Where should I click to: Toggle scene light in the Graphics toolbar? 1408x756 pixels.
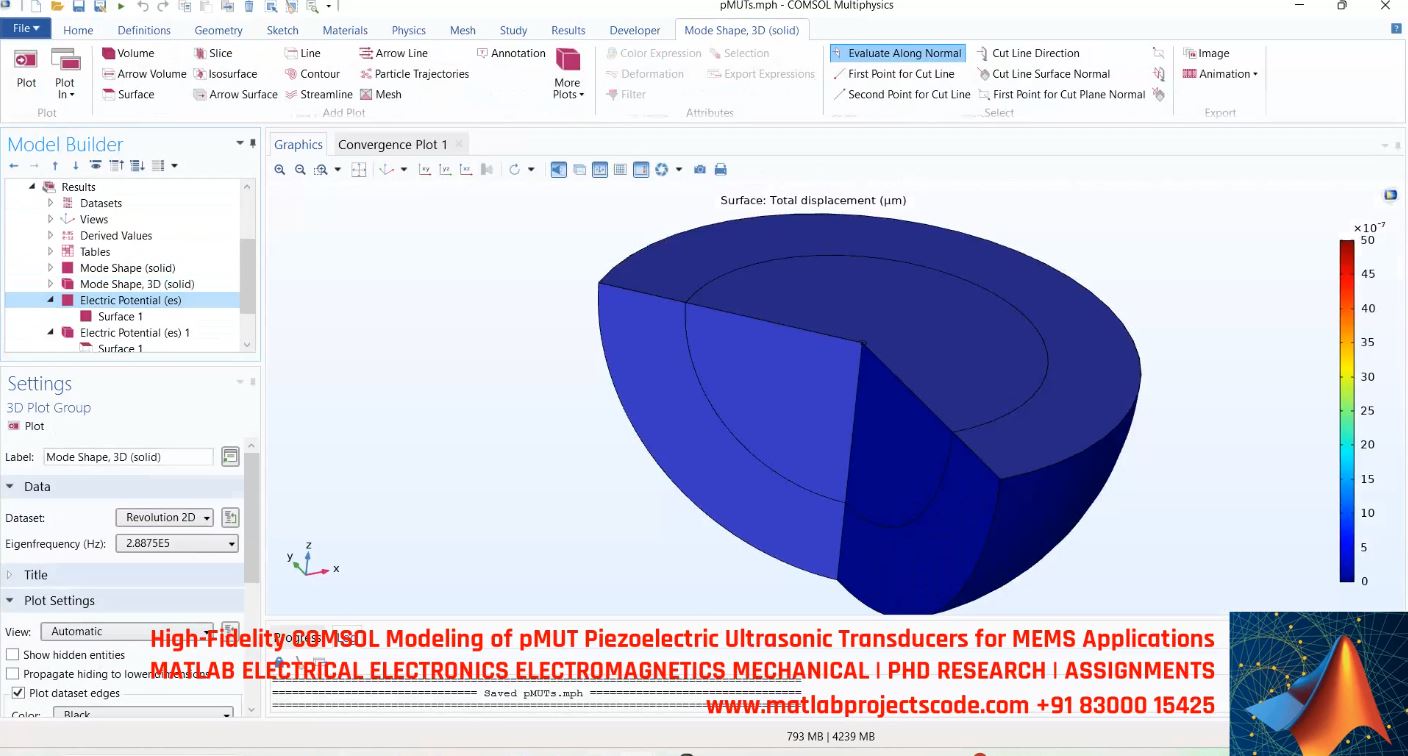pos(557,169)
